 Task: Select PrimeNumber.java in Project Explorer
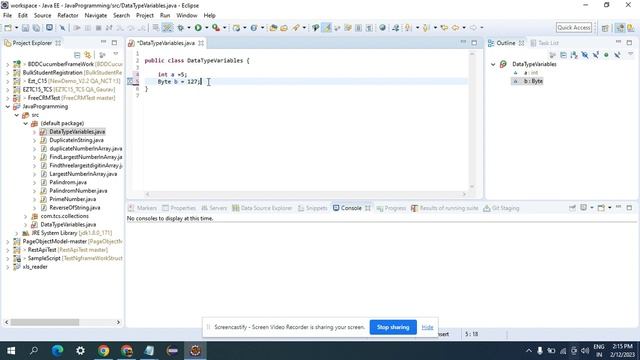[x=73, y=199]
